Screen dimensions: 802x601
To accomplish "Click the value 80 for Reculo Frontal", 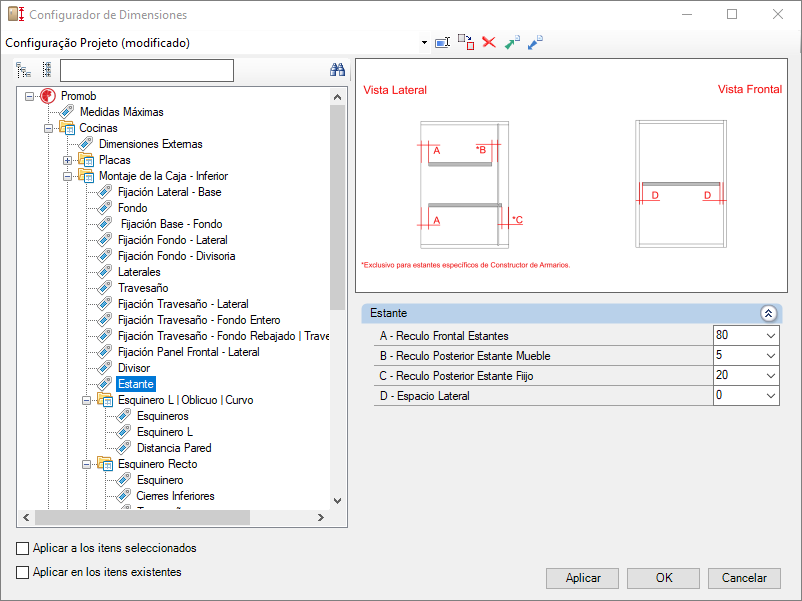I will tap(722, 335).
